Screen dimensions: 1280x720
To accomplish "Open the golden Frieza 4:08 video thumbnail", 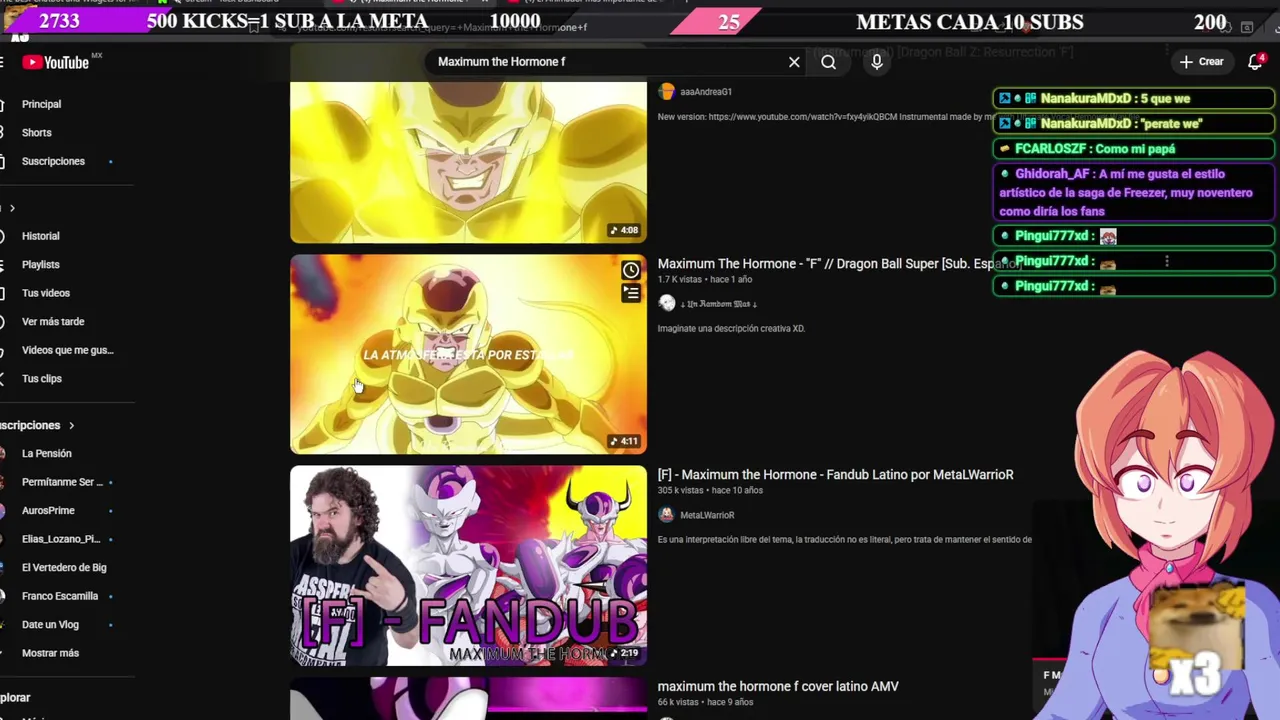I will coord(468,162).
